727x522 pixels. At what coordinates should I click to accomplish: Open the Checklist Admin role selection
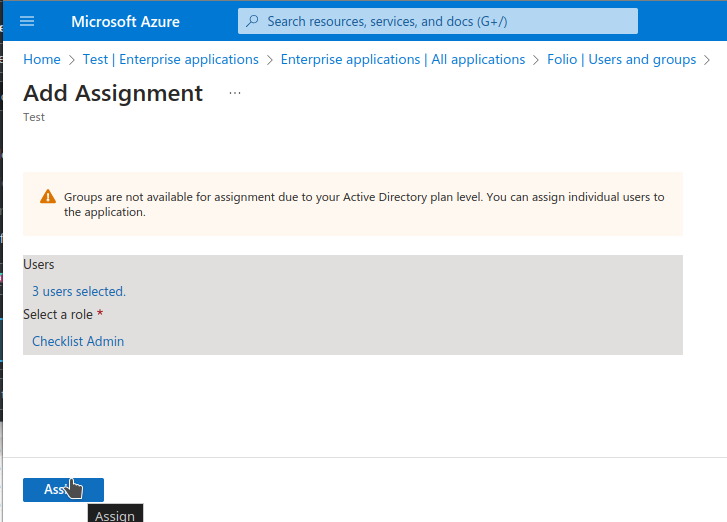[x=78, y=341]
